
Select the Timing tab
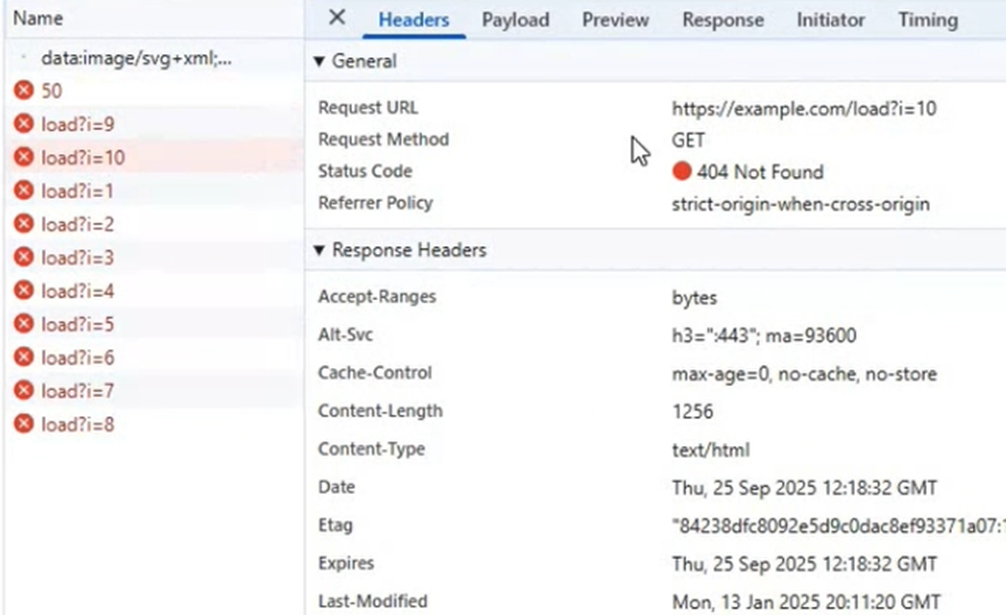pos(927,20)
